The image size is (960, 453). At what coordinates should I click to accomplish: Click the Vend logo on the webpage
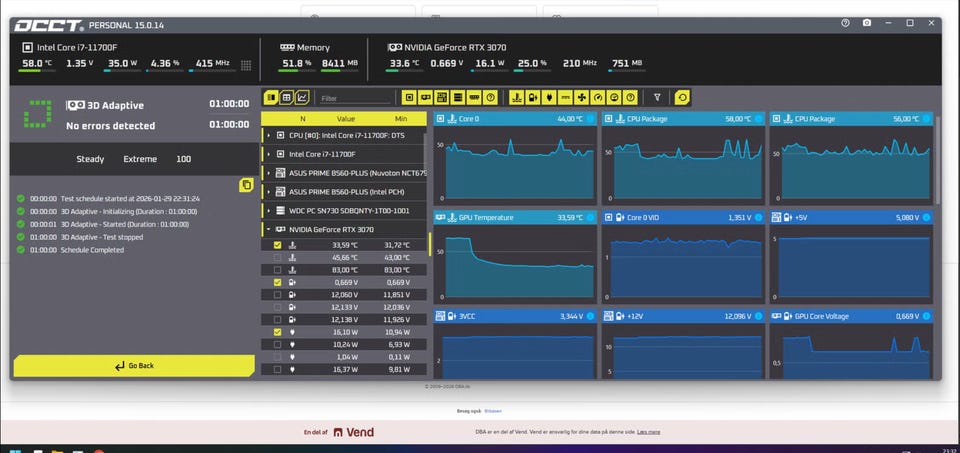[x=353, y=432]
